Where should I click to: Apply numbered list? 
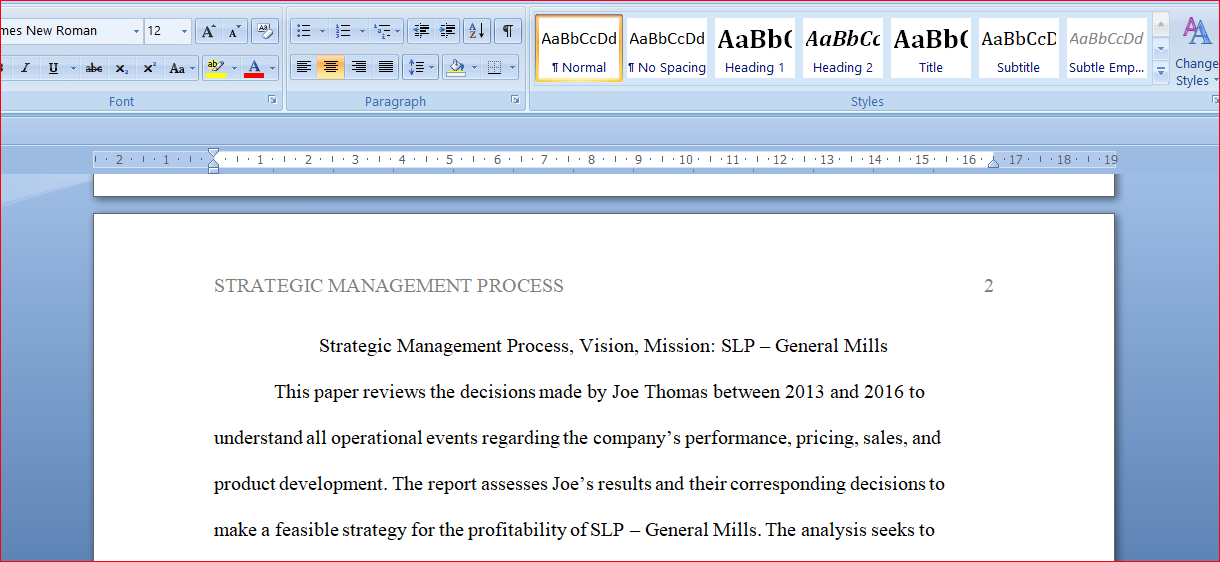click(343, 31)
